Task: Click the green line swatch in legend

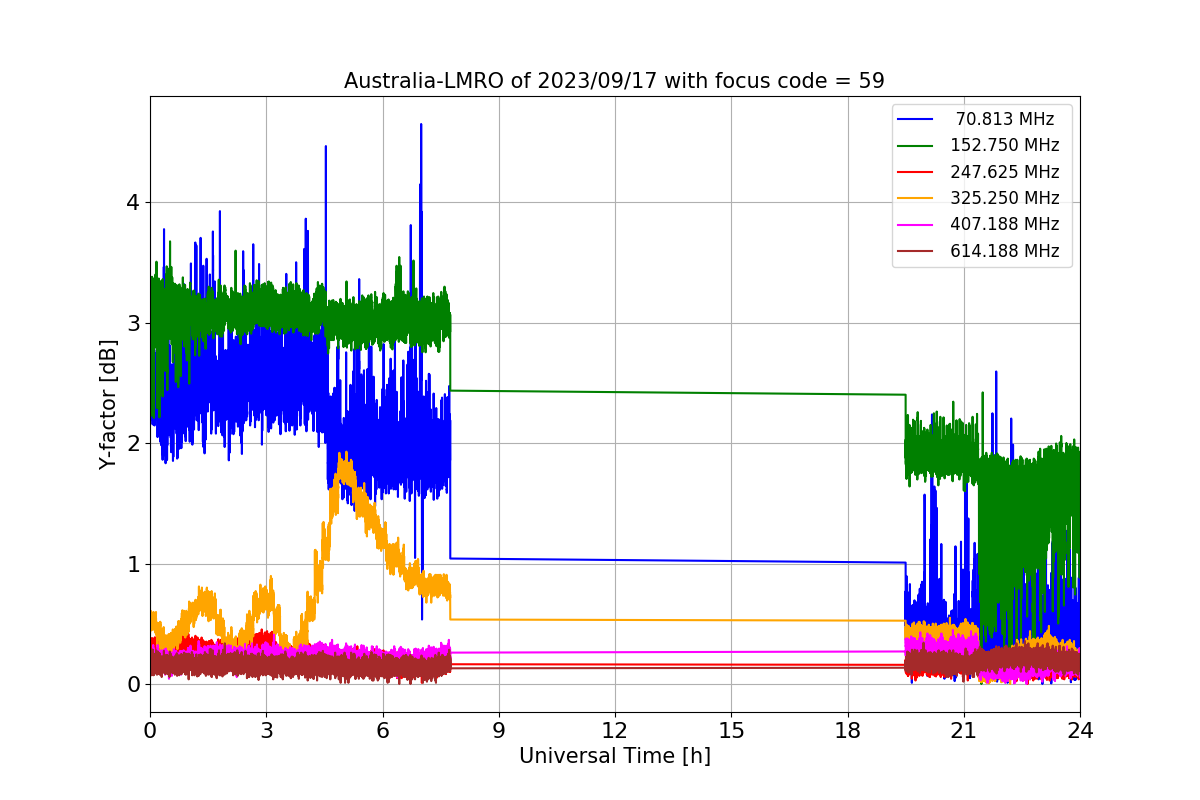Action: [x=917, y=146]
